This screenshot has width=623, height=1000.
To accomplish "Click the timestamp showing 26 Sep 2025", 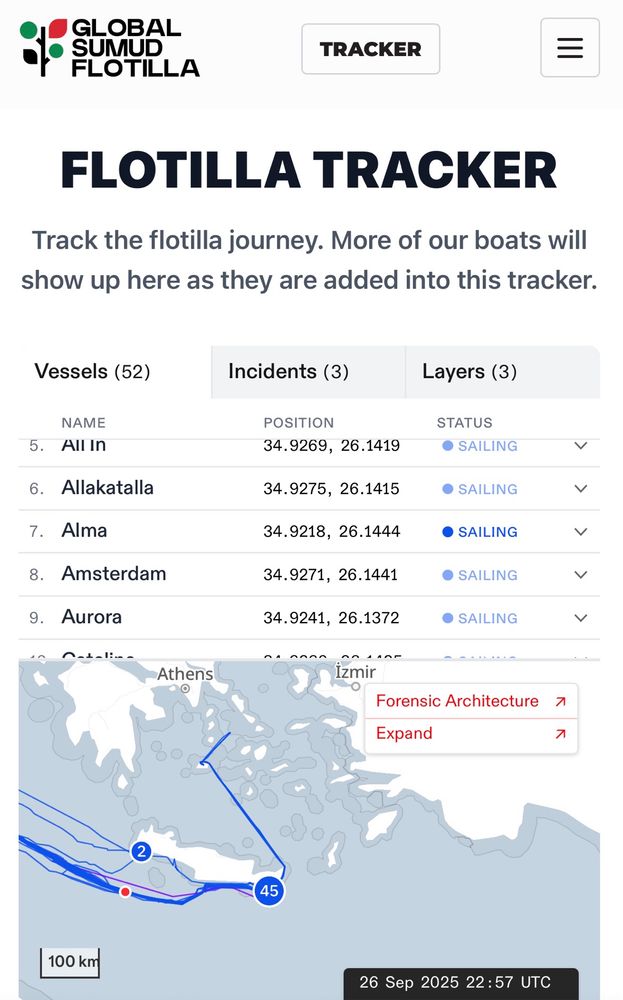I will click(x=457, y=982).
